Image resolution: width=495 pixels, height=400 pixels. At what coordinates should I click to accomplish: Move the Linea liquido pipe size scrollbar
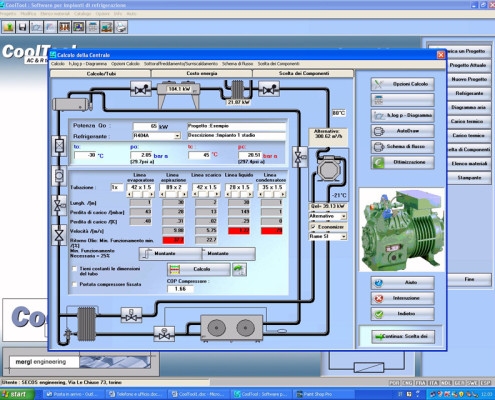(239, 194)
